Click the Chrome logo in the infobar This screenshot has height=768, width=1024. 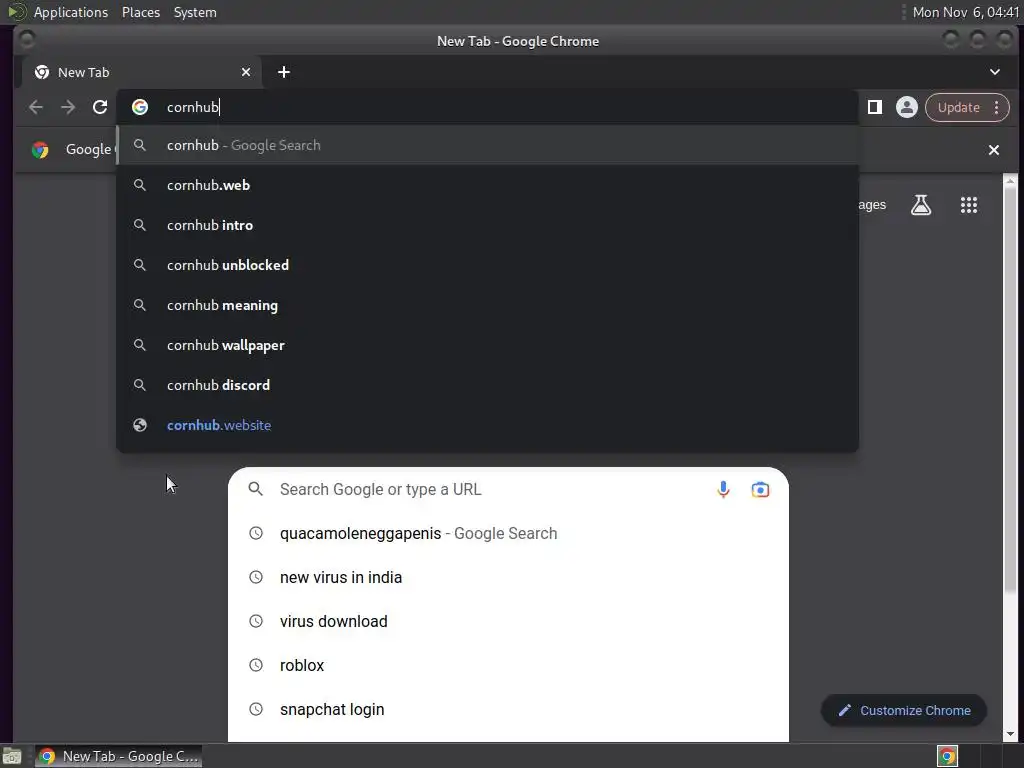40,150
